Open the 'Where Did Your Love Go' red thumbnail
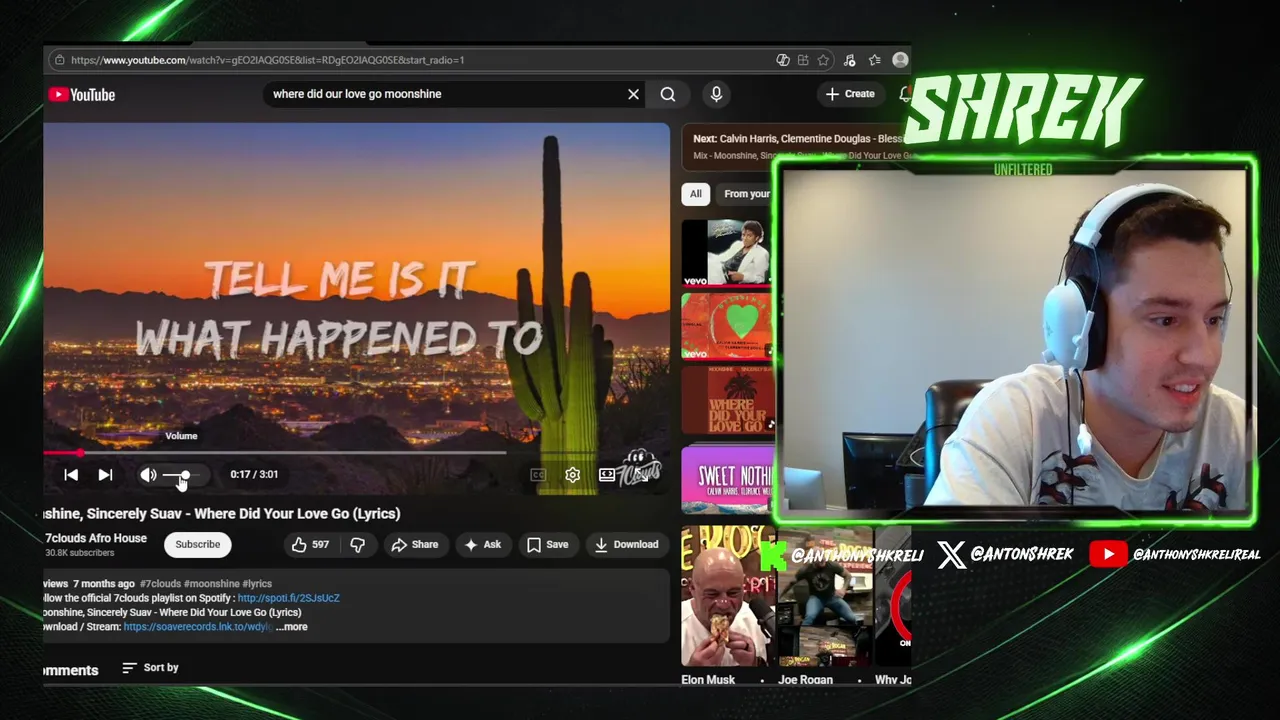The width and height of the screenshot is (1280, 720). point(727,400)
